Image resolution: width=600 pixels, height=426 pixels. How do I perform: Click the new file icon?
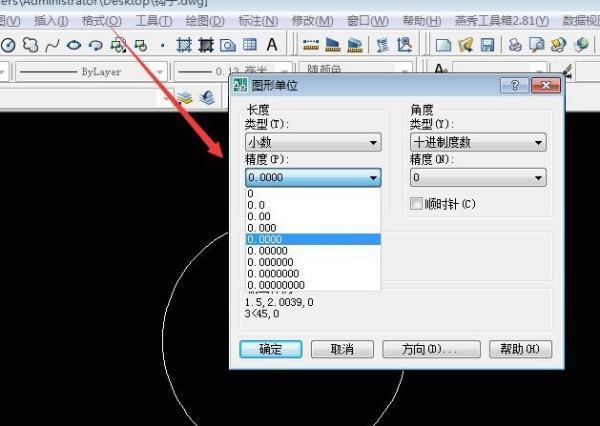click(444, 45)
